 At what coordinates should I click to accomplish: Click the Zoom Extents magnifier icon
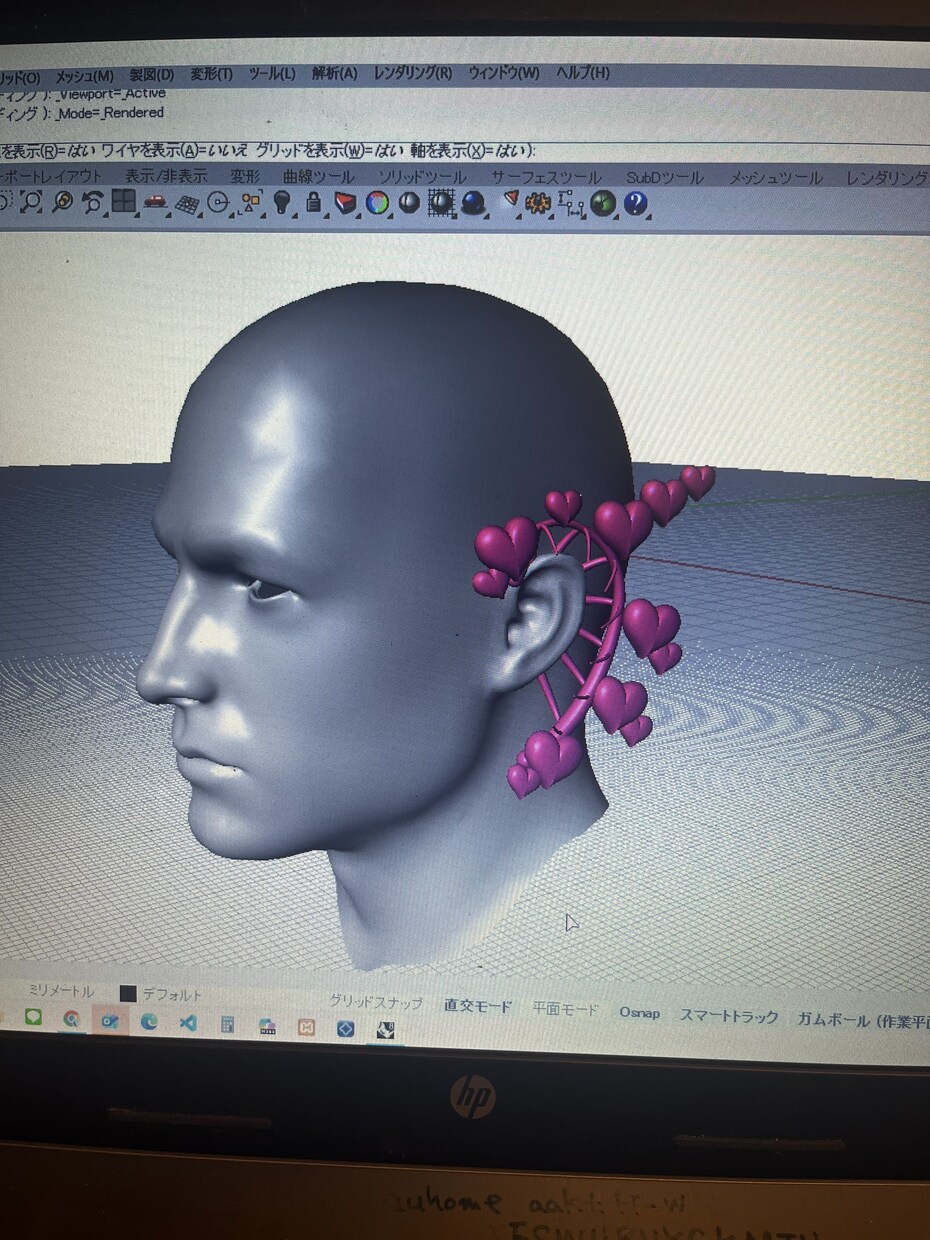[x=32, y=201]
